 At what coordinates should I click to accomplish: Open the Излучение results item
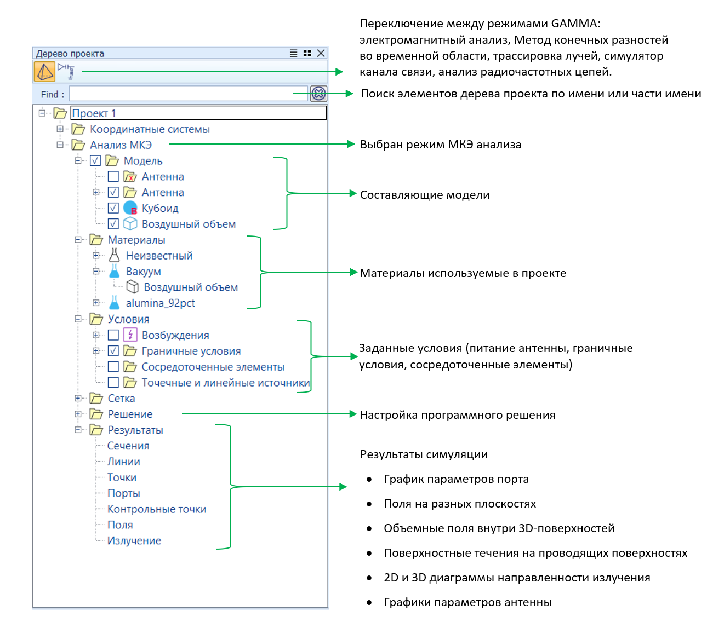pyautogui.click(x=133, y=541)
